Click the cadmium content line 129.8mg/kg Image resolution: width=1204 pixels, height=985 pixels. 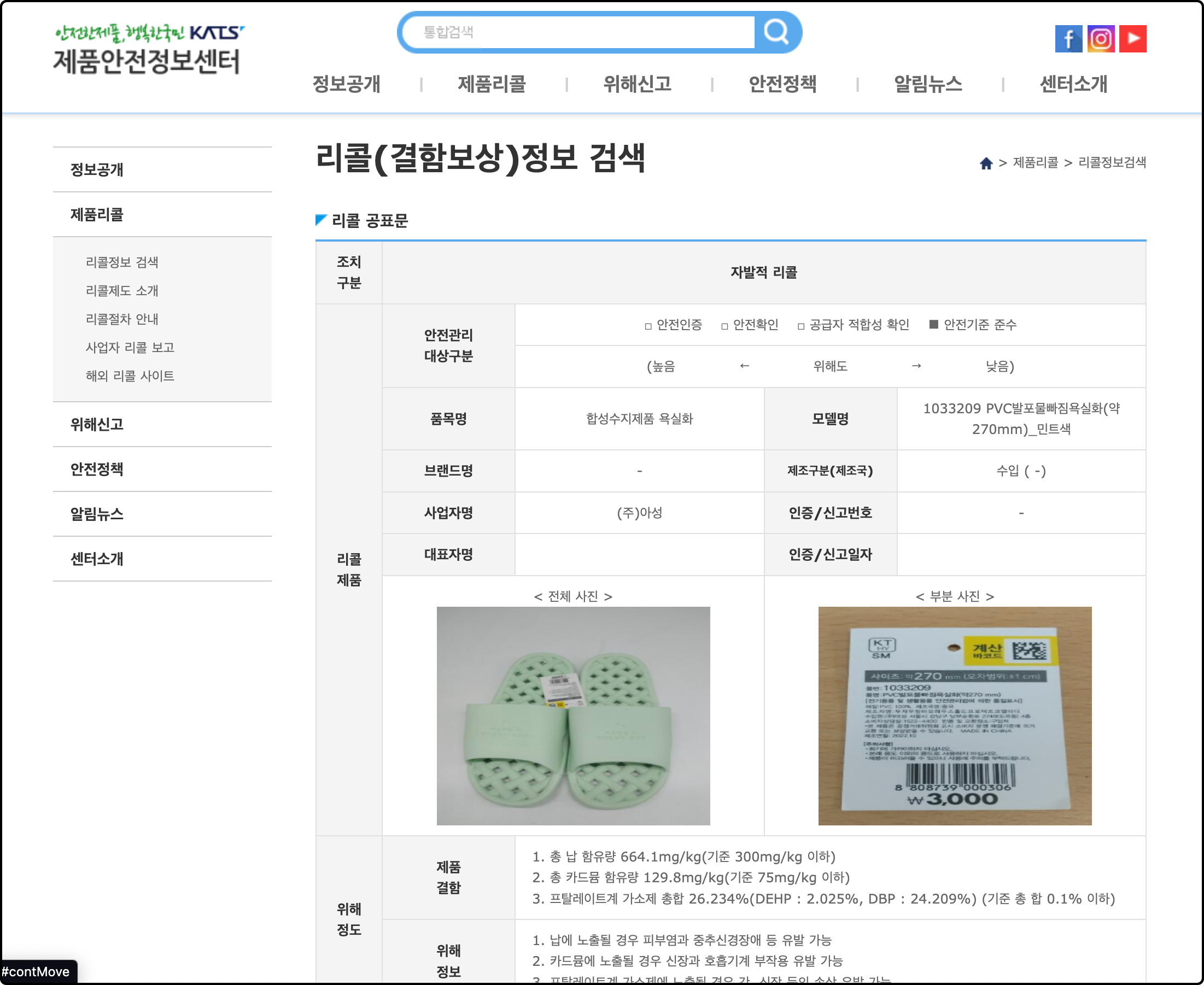[x=691, y=877]
